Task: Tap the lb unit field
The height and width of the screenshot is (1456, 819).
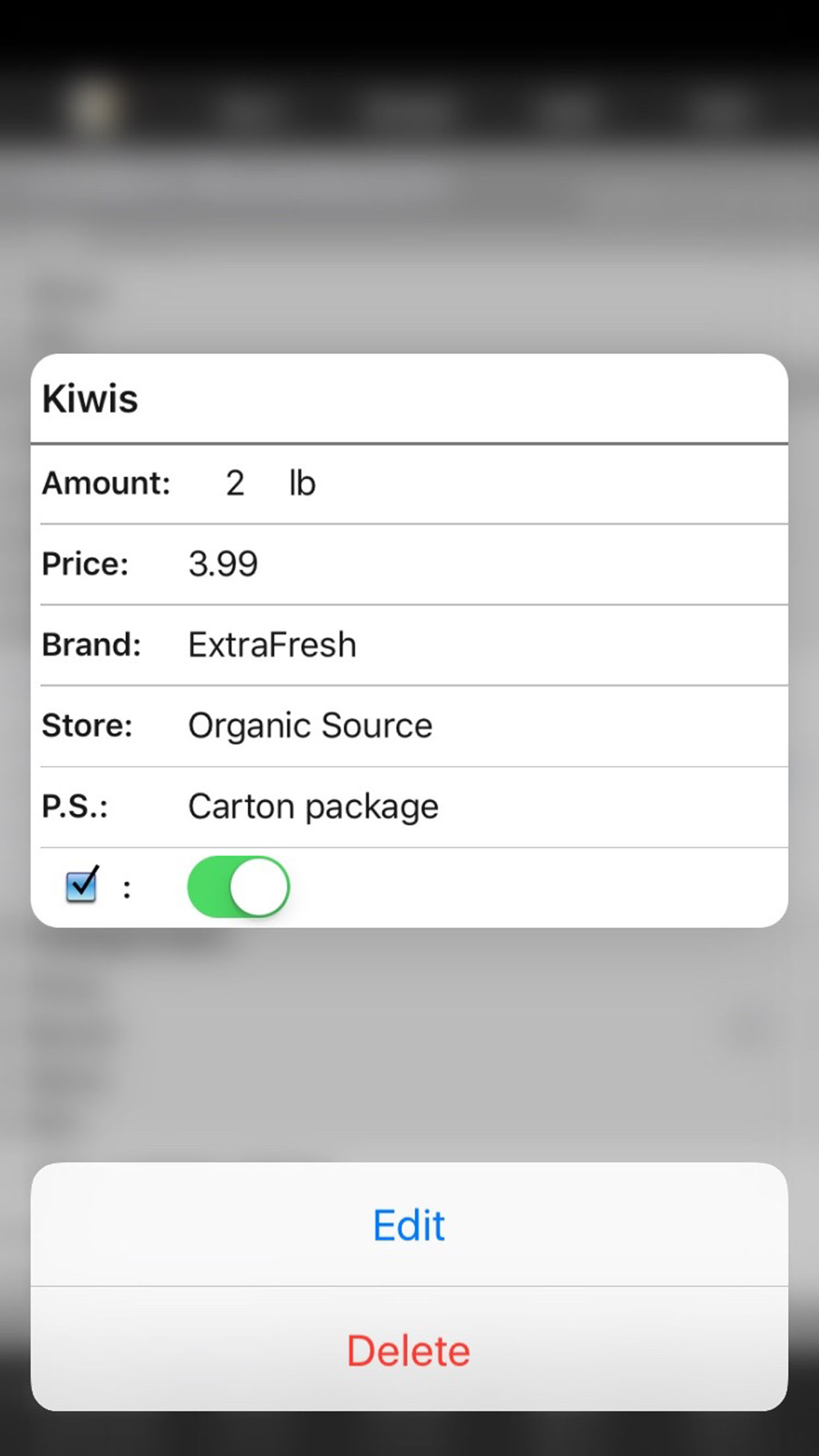Action: (302, 483)
